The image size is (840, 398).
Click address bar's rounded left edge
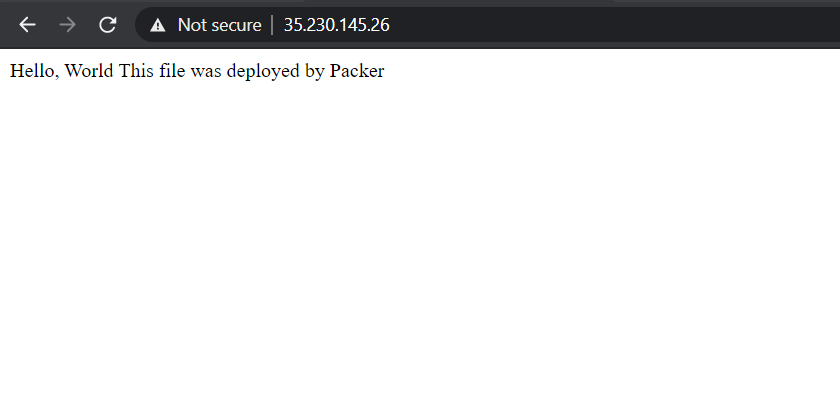pyautogui.click(x=140, y=25)
